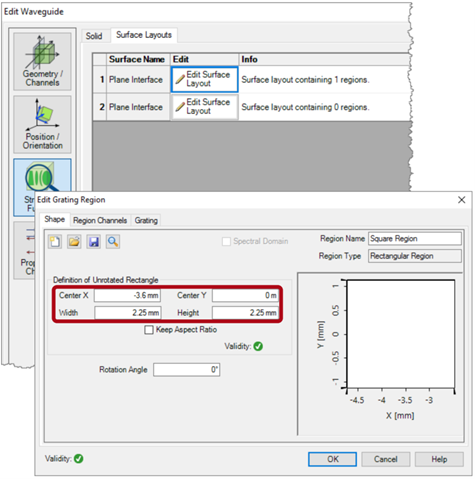This screenshot has width=475, height=479.
Task: Select the Structure / Function magnifier icon
Action: click(40, 178)
